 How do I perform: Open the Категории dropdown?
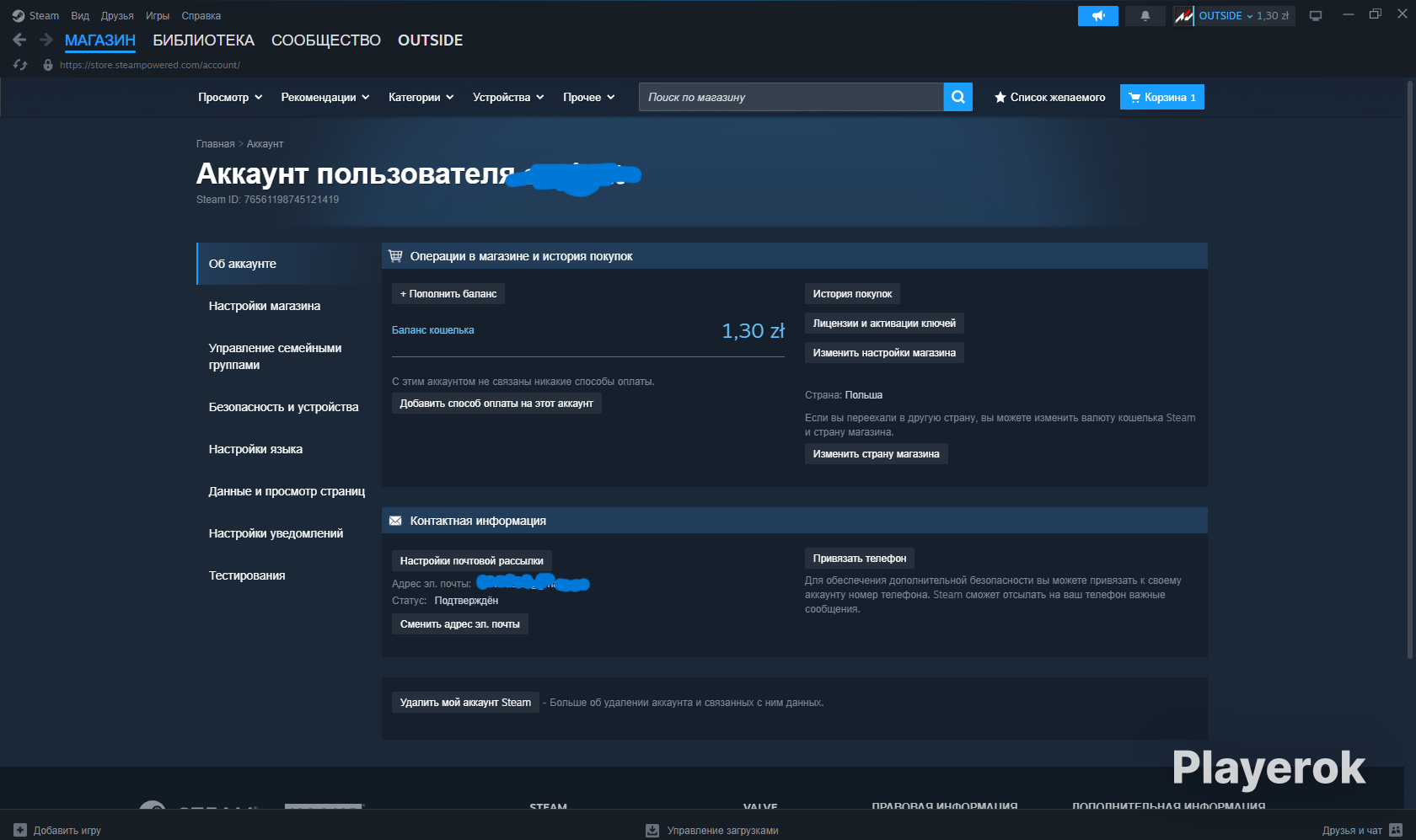[421, 97]
